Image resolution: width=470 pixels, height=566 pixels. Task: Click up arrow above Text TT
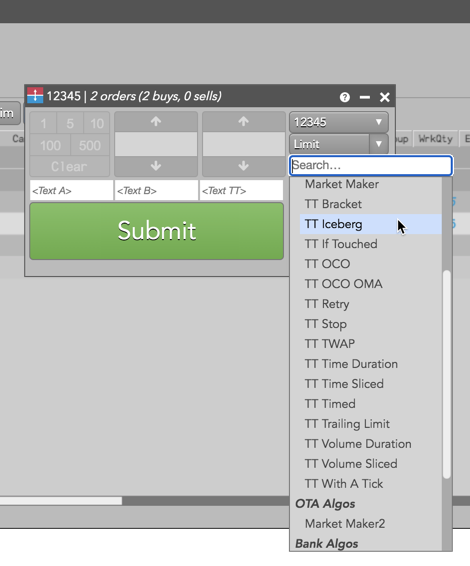(x=243, y=122)
